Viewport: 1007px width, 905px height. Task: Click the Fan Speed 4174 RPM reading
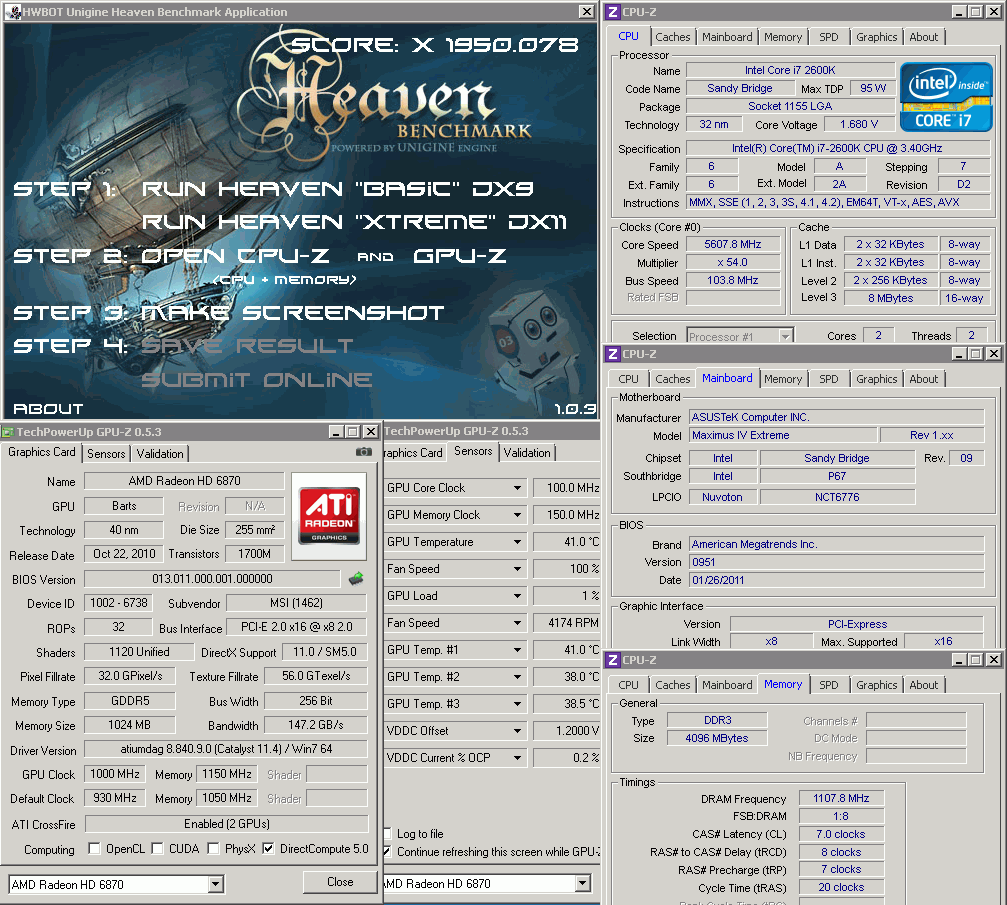(566, 623)
